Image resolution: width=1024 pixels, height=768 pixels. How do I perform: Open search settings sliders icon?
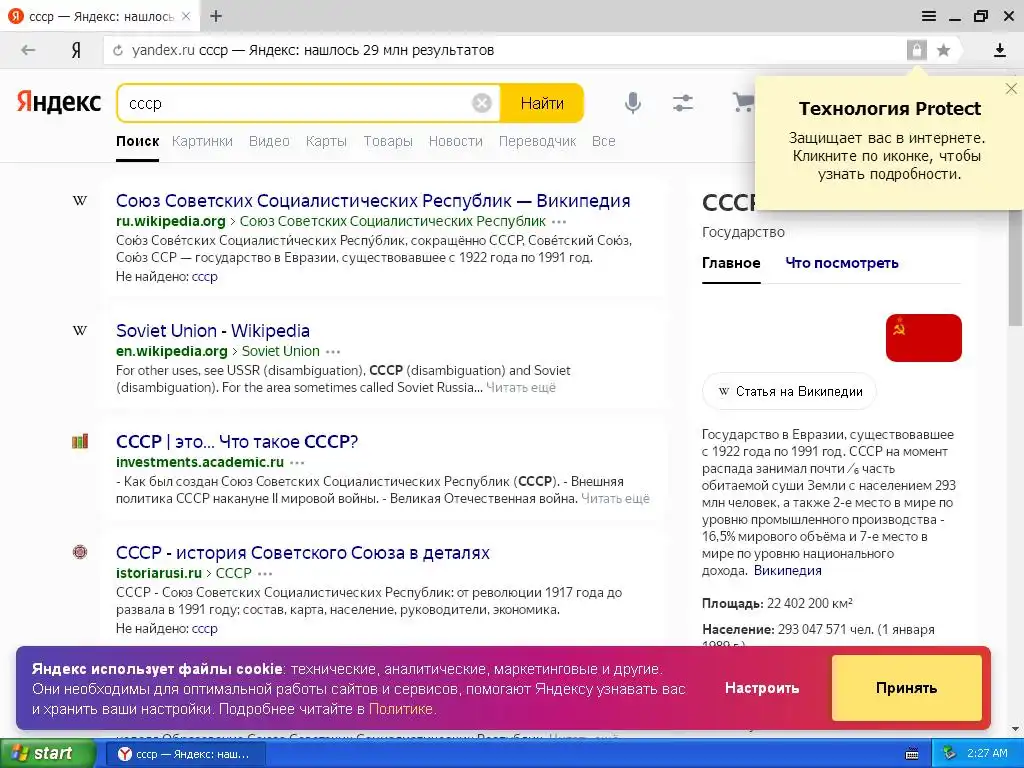point(682,103)
